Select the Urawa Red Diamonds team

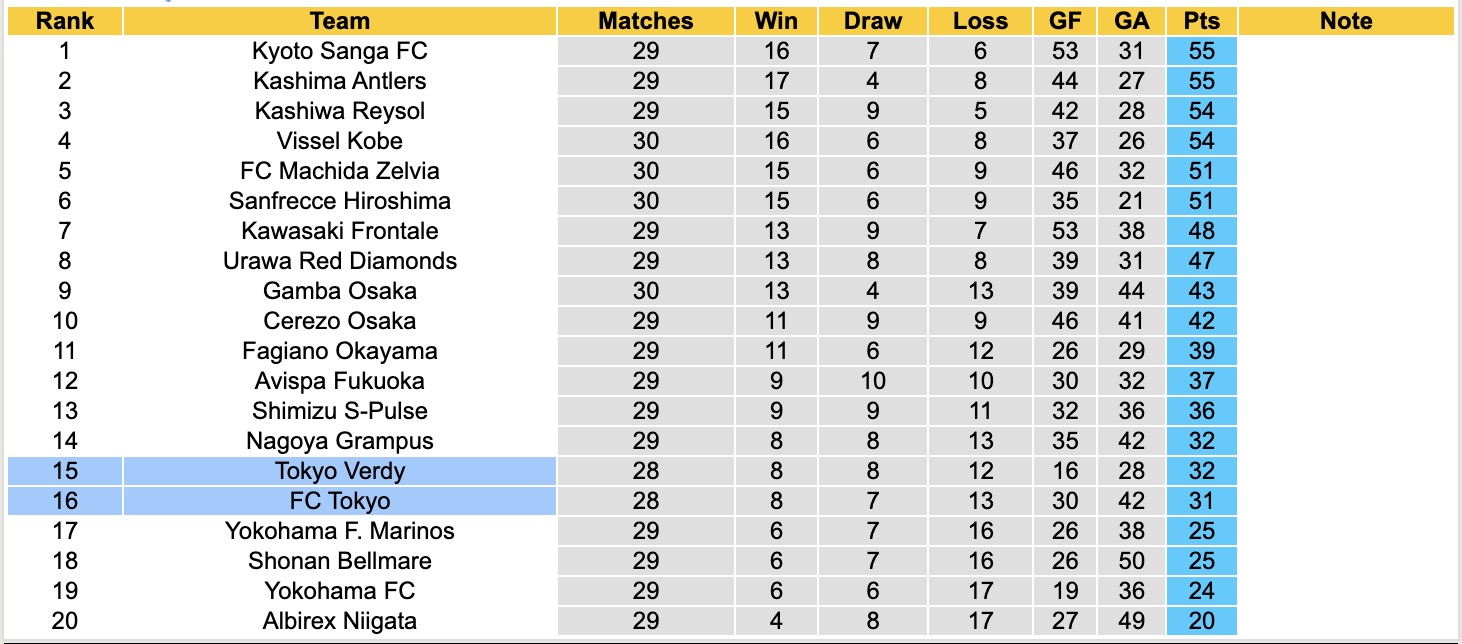pyautogui.click(x=339, y=261)
